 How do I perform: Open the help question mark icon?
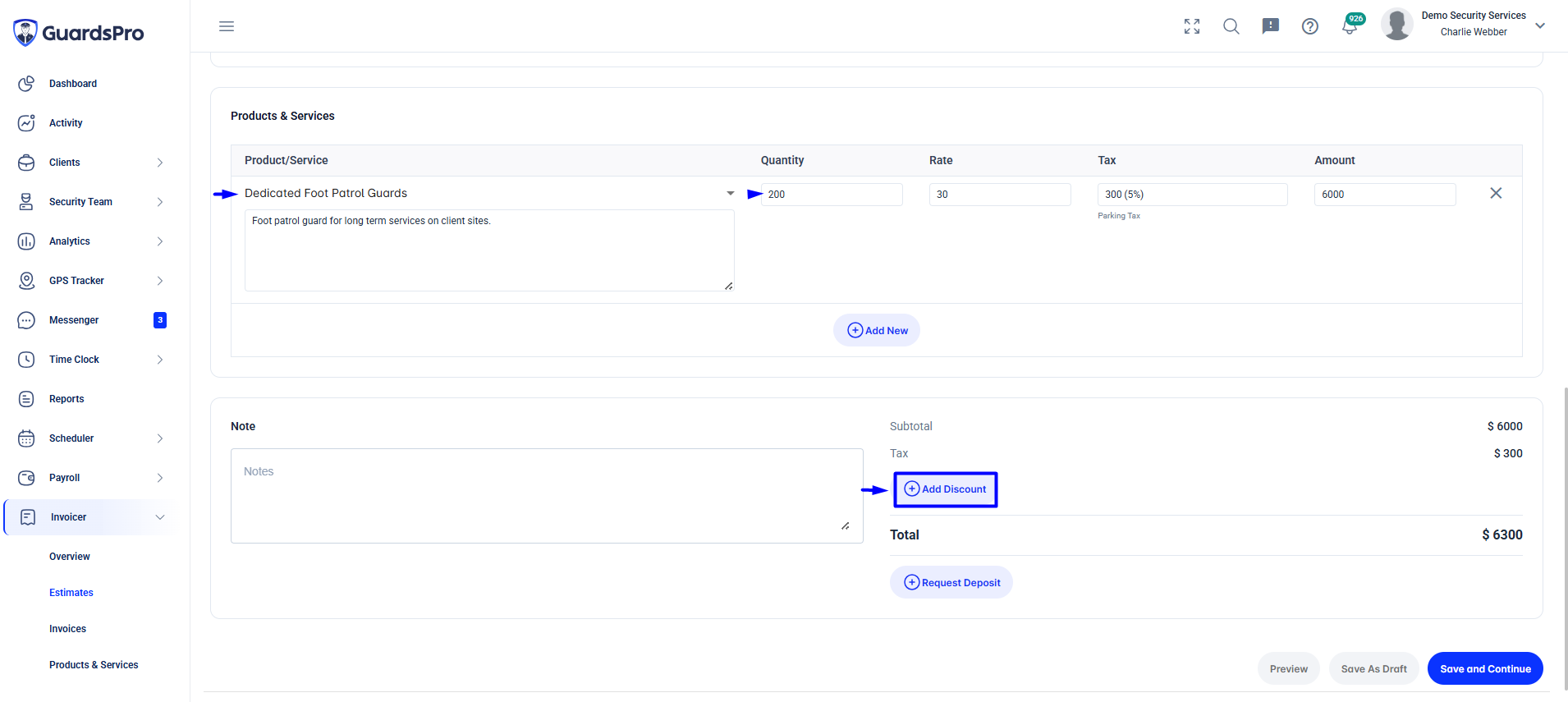(x=1310, y=26)
